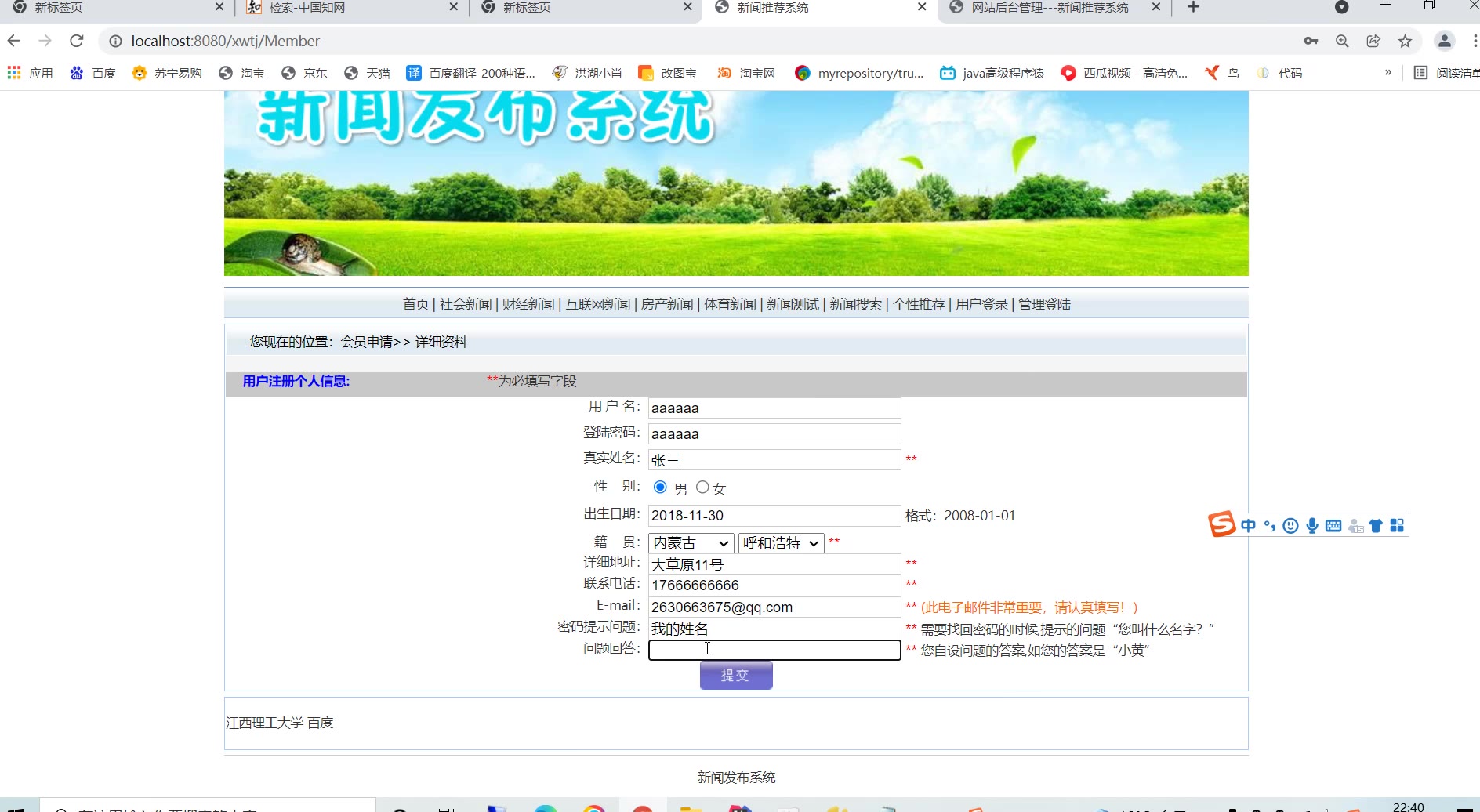Click the 提交 submit button
1480x812 pixels.
click(735, 676)
